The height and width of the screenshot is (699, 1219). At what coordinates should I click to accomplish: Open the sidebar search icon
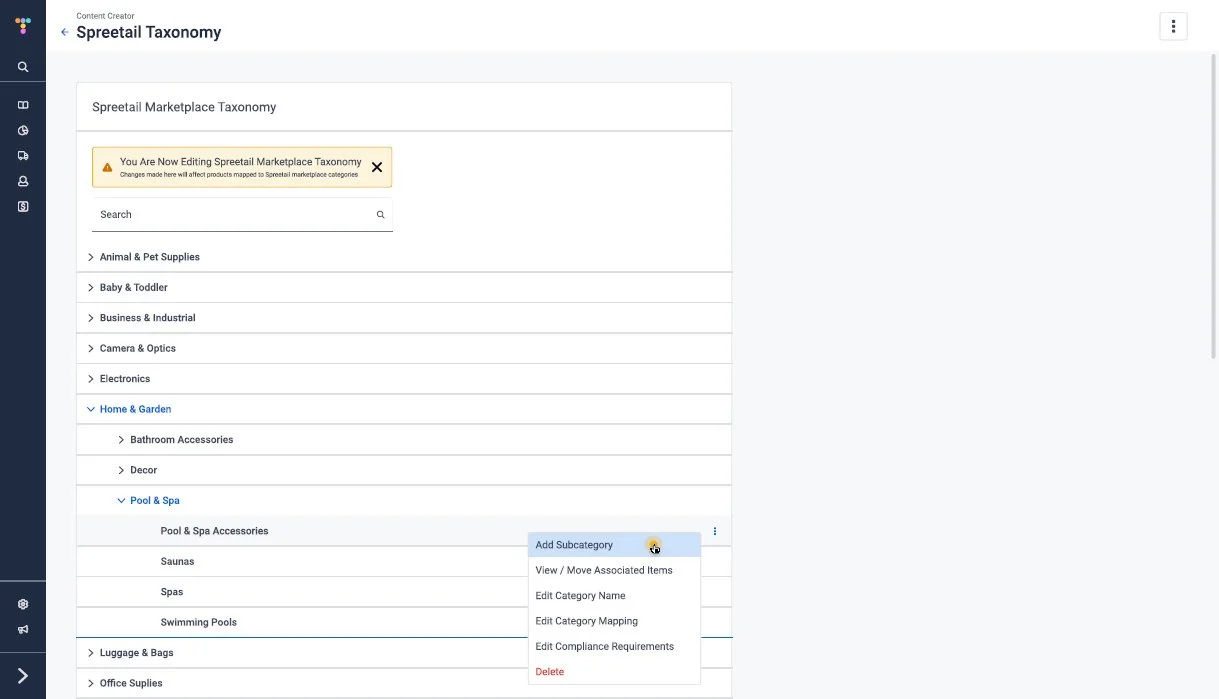(23, 67)
